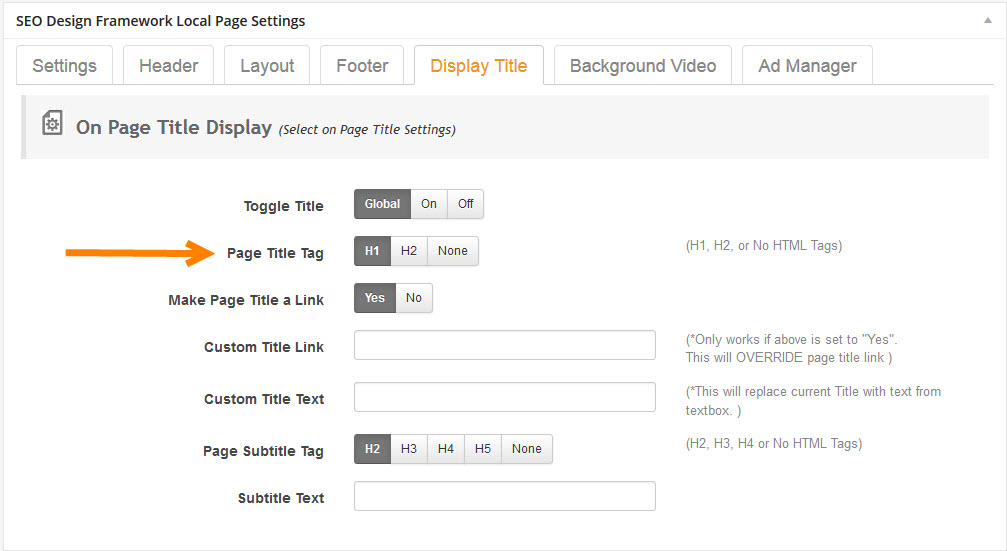Open the Layout tab

[267, 66]
